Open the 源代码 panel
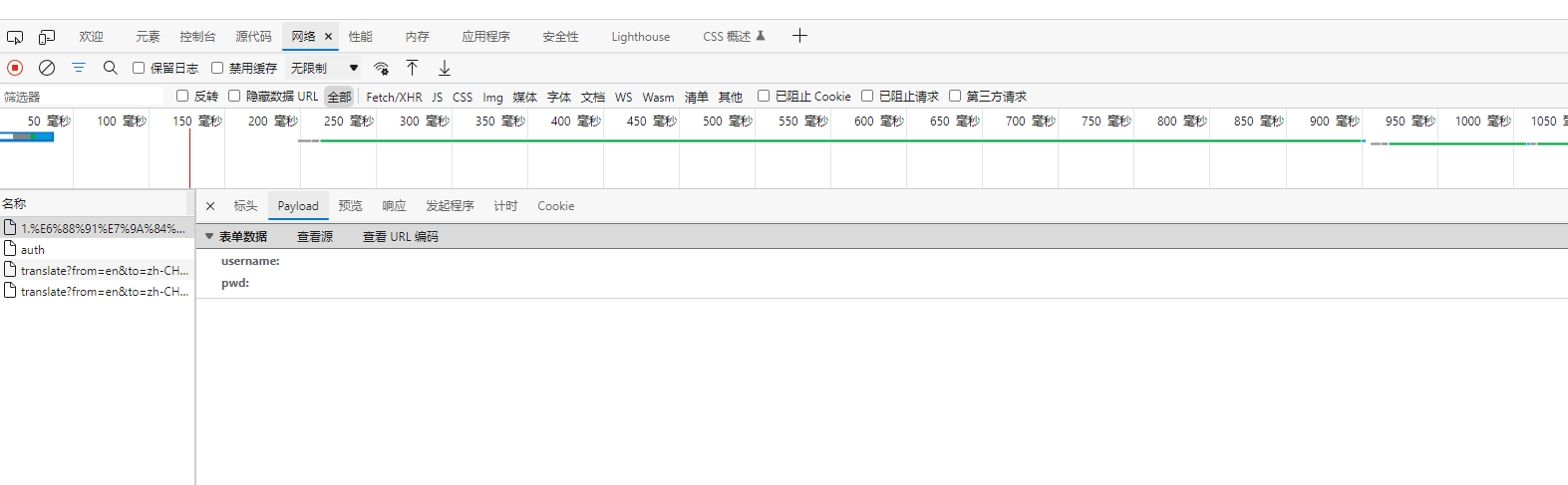Image resolution: width=1568 pixels, height=485 pixels. tap(253, 37)
